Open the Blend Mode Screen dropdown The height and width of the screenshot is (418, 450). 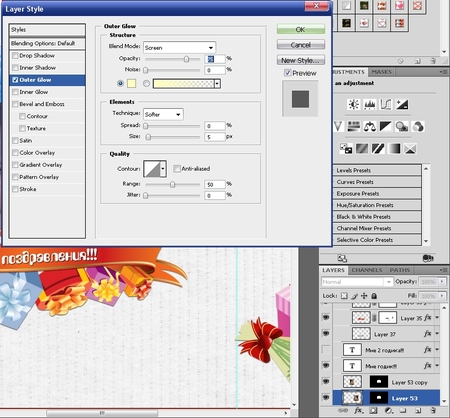(179, 48)
